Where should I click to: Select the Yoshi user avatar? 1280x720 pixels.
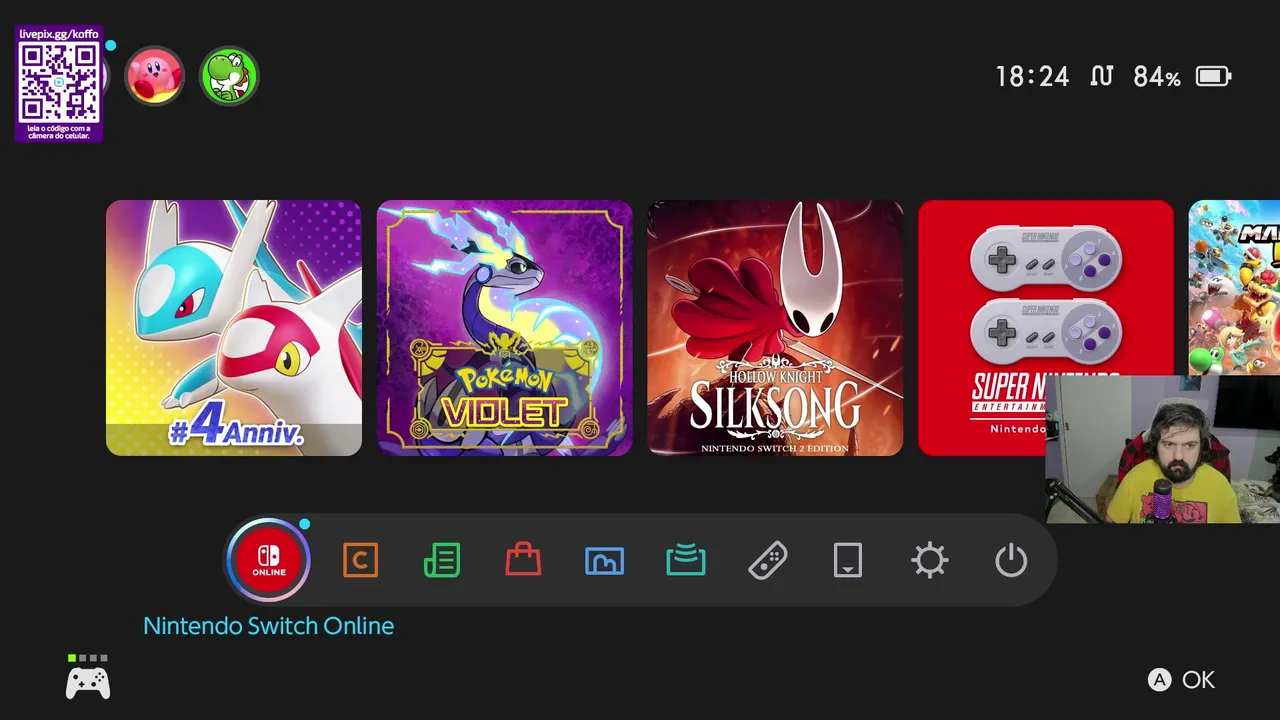point(229,76)
